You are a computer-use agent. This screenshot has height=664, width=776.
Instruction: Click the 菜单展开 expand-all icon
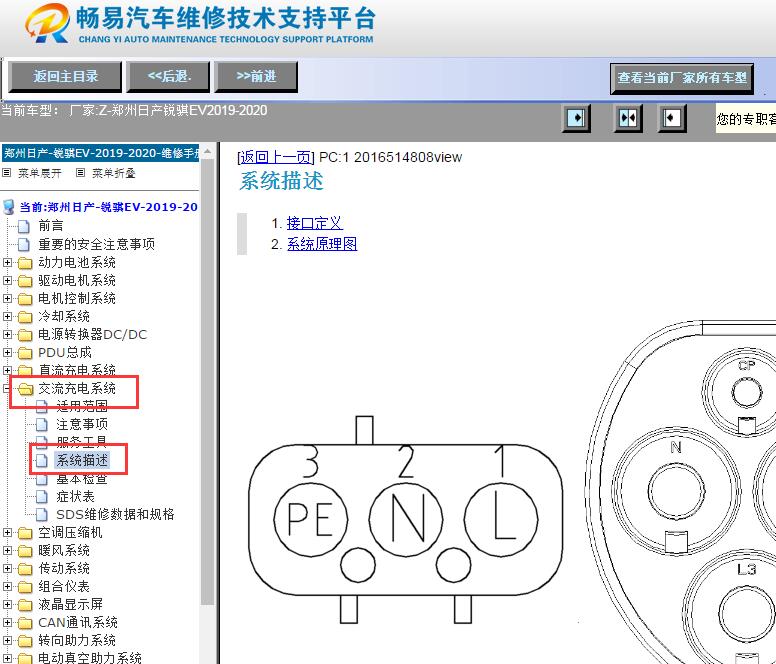click(x=6, y=173)
